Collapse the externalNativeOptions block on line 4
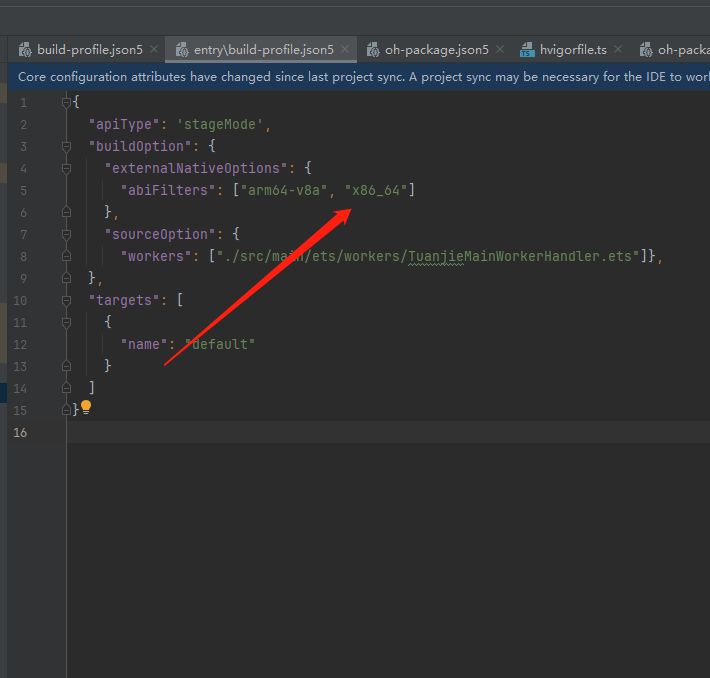Image resolution: width=710 pixels, height=678 pixels. [67, 168]
